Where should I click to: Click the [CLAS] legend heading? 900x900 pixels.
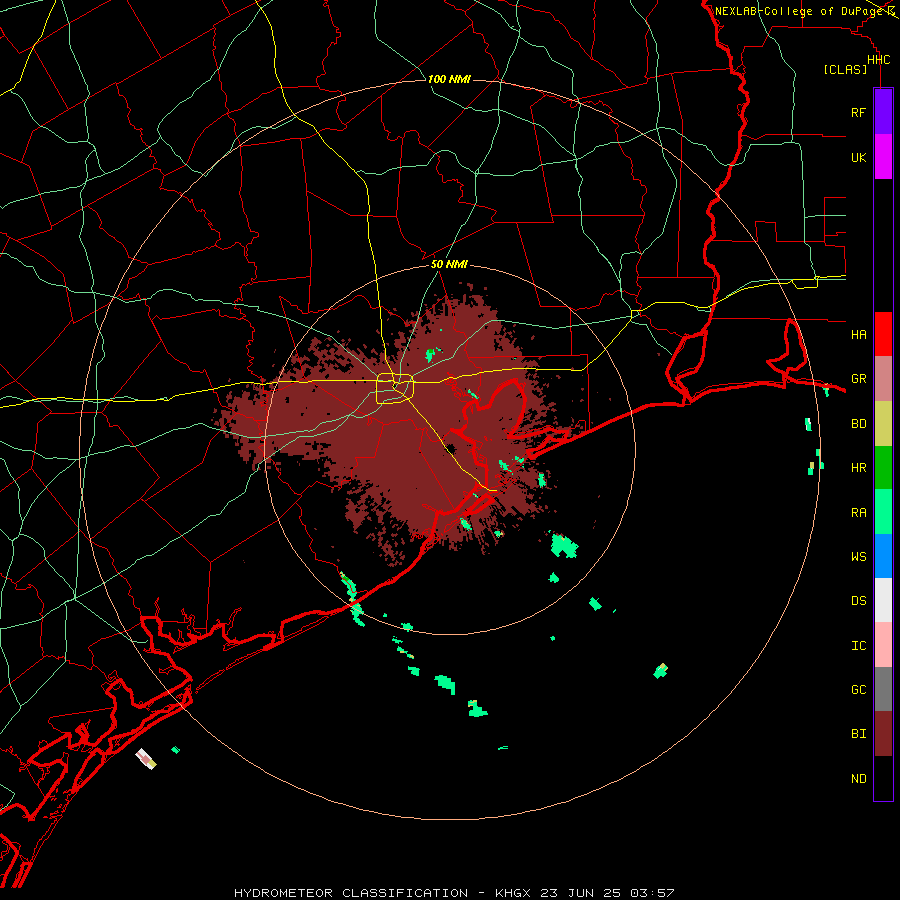point(845,70)
